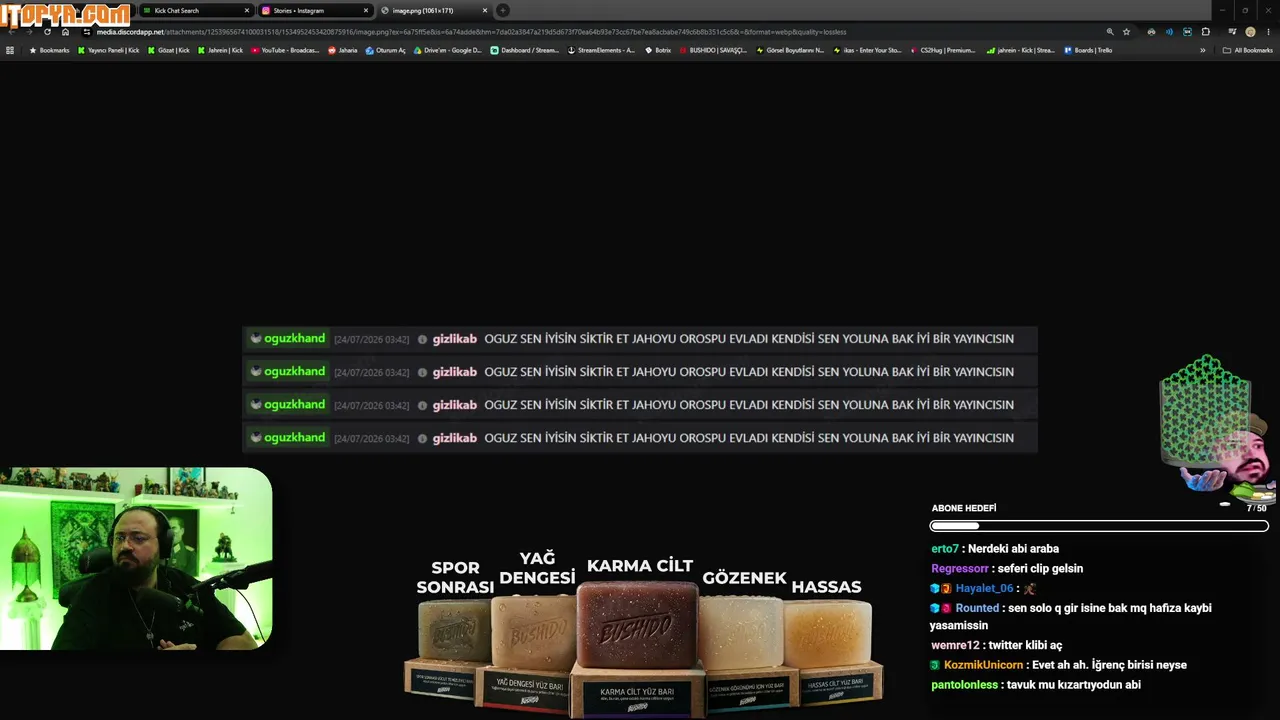Click the erto7 username in chat
Screen dimensions: 1280x720
pyautogui.click(x=945, y=549)
